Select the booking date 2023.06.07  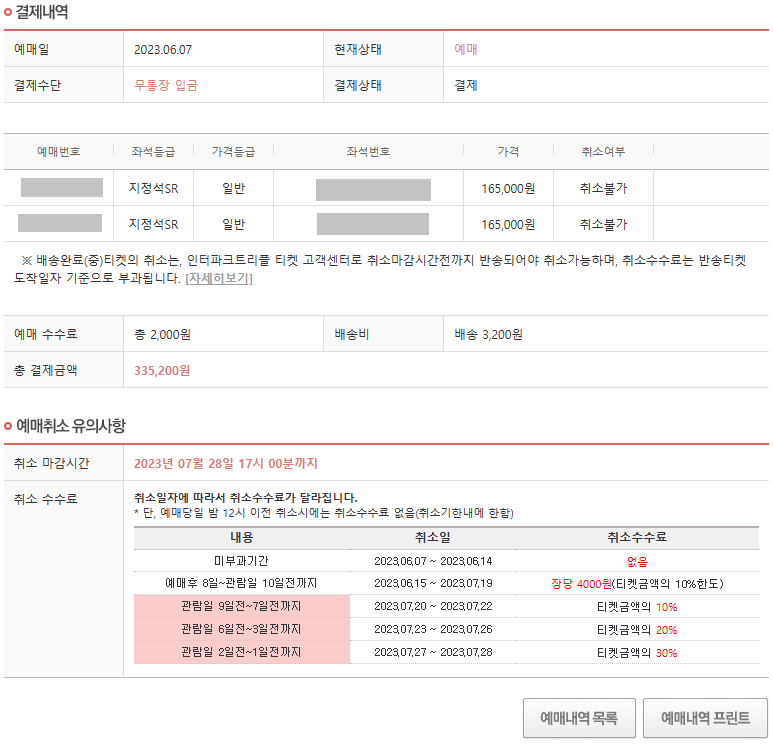pyautogui.click(x=163, y=50)
